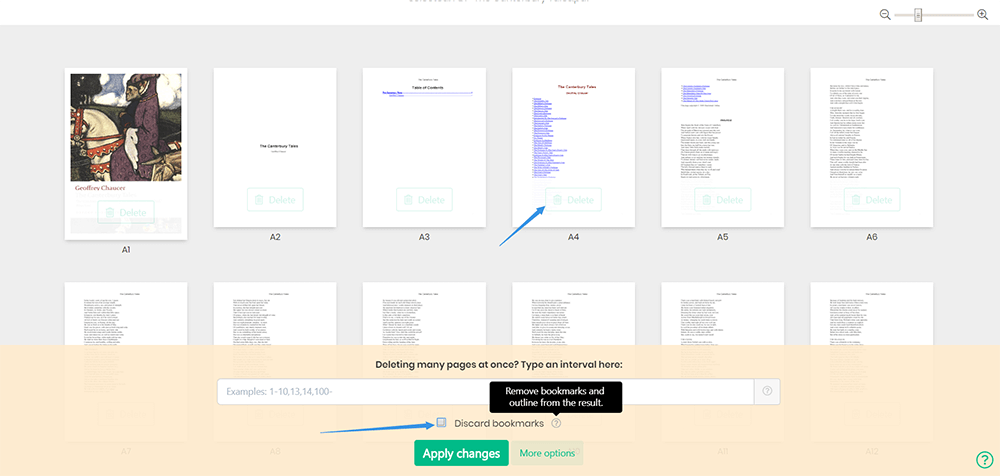Image resolution: width=1000 pixels, height=476 pixels.
Task: Open the green help circle icon
Action: pyautogui.click(x=983, y=460)
